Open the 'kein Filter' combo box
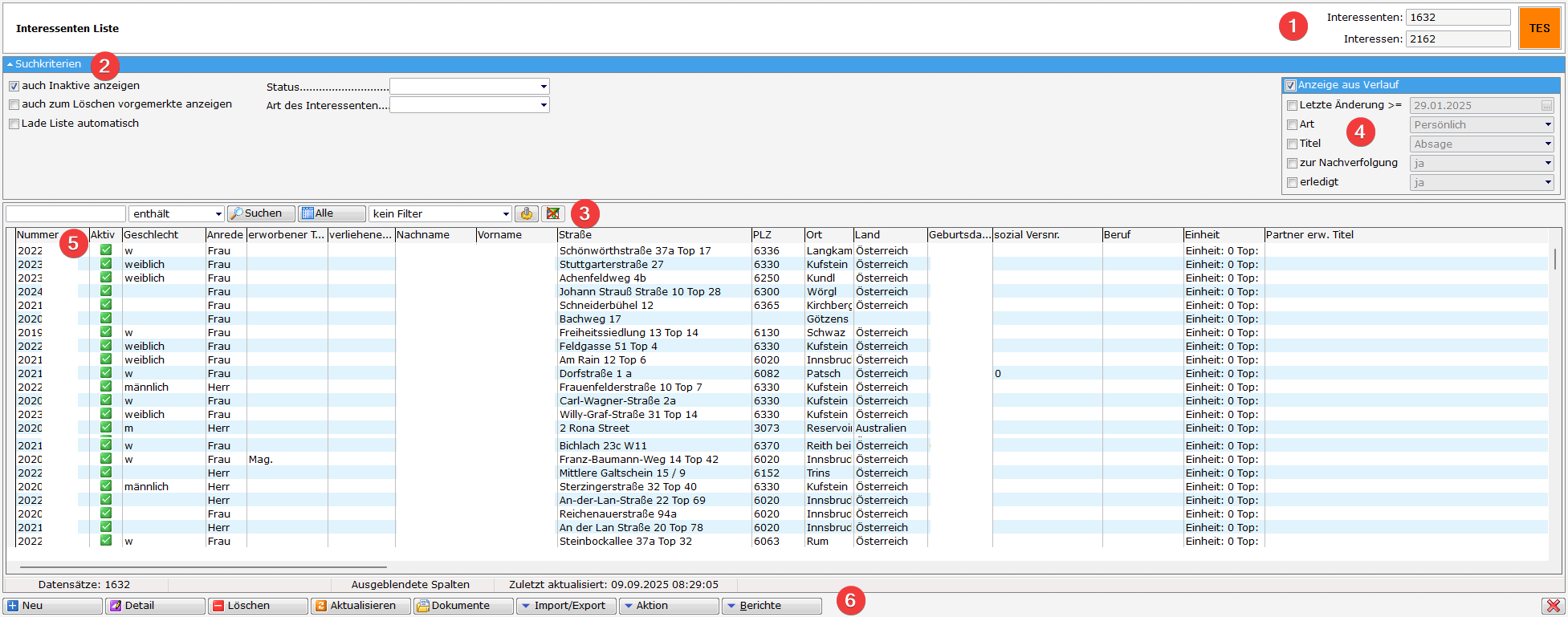This screenshot has width=1568, height=617. (440, 213)
